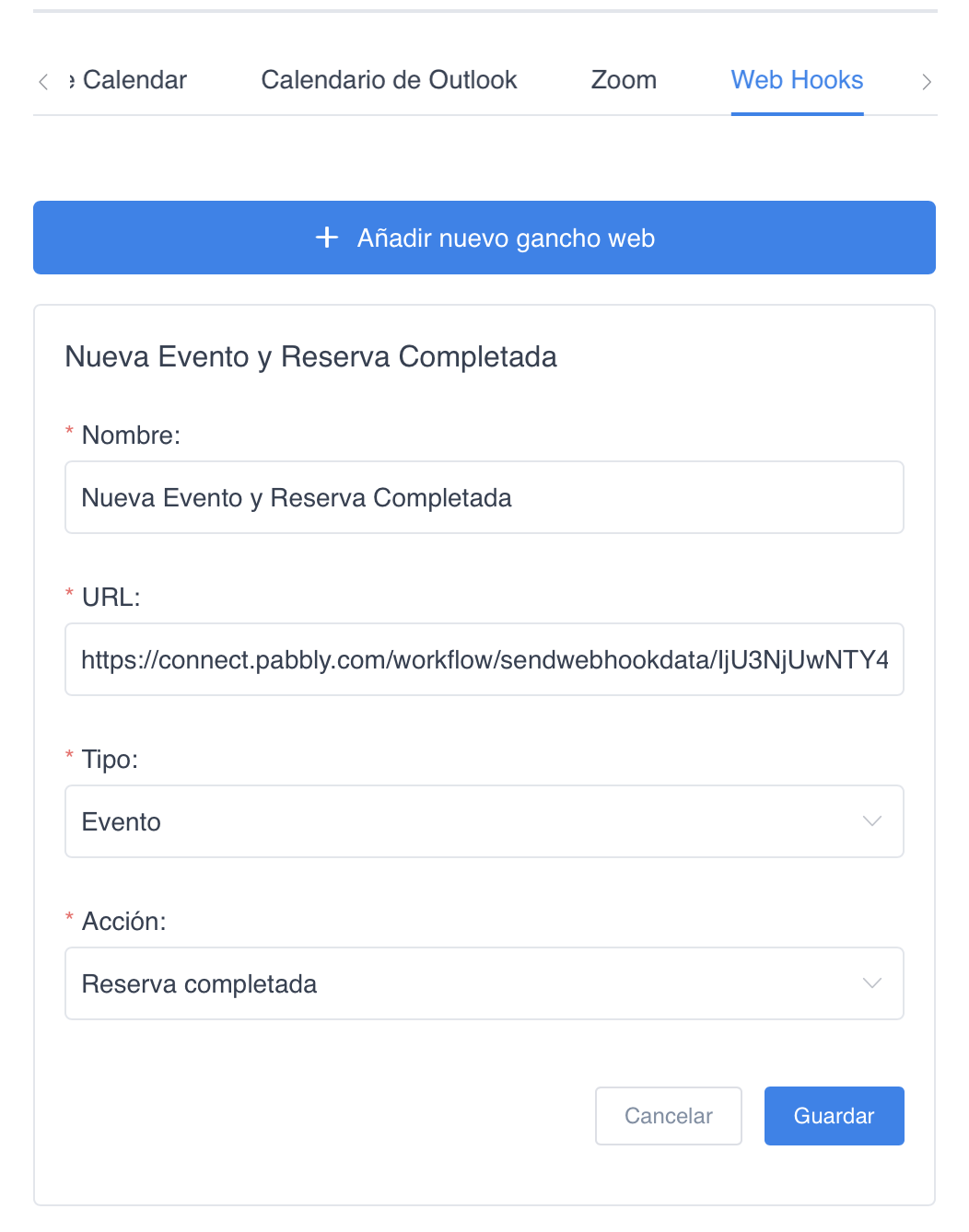Go to the Zoom tab
The image size is (969, 1232).
(624, 80)
